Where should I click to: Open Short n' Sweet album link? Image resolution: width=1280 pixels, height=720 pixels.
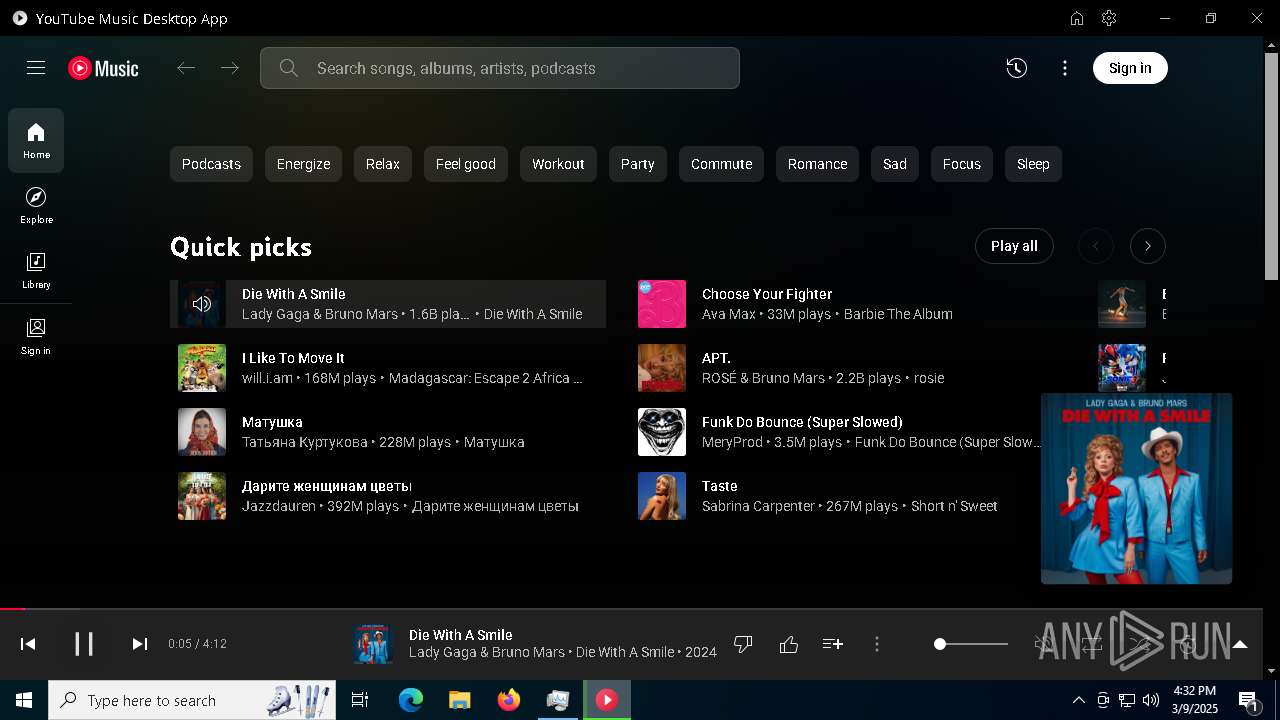[x=954, y=506]
